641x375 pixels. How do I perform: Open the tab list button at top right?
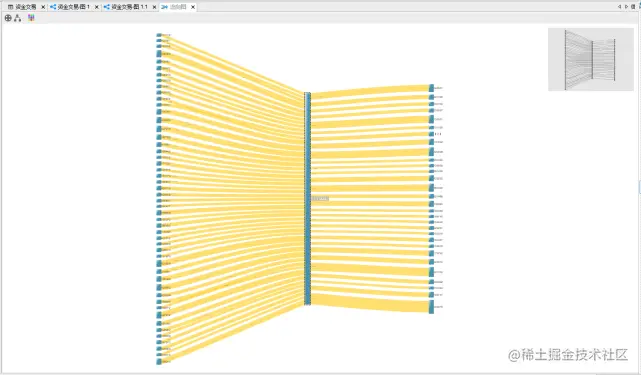633,7
